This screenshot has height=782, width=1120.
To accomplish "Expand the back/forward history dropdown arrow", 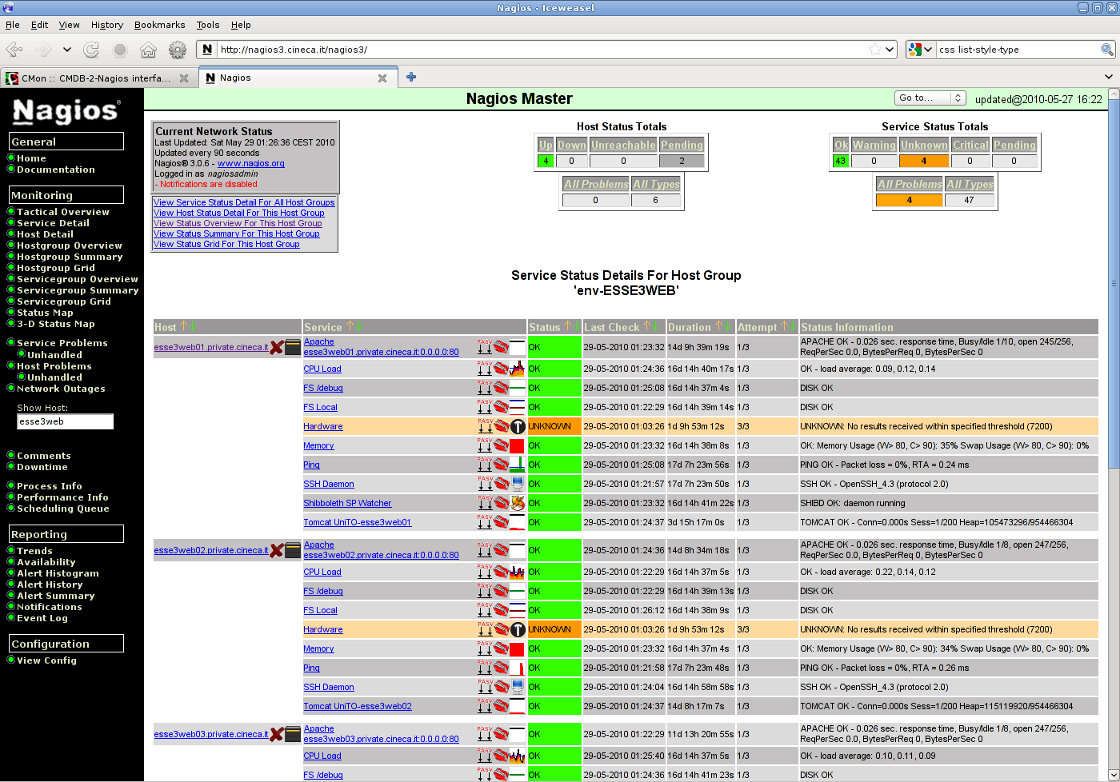I will pos(67,49).
